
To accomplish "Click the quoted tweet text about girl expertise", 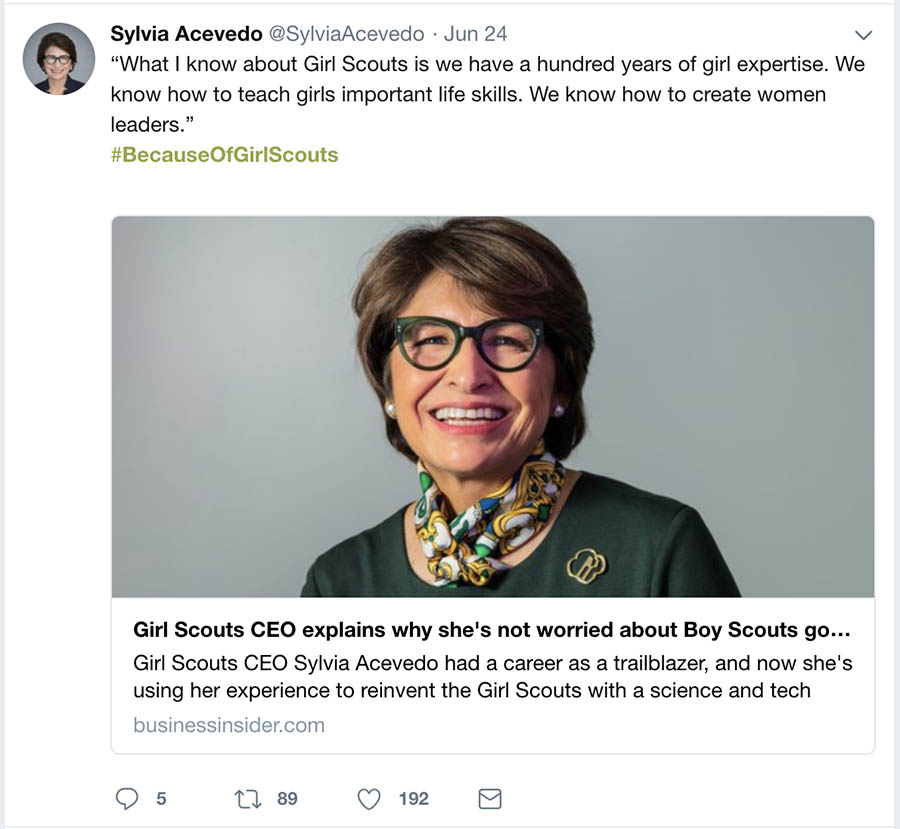I will [x=487, y=93].
